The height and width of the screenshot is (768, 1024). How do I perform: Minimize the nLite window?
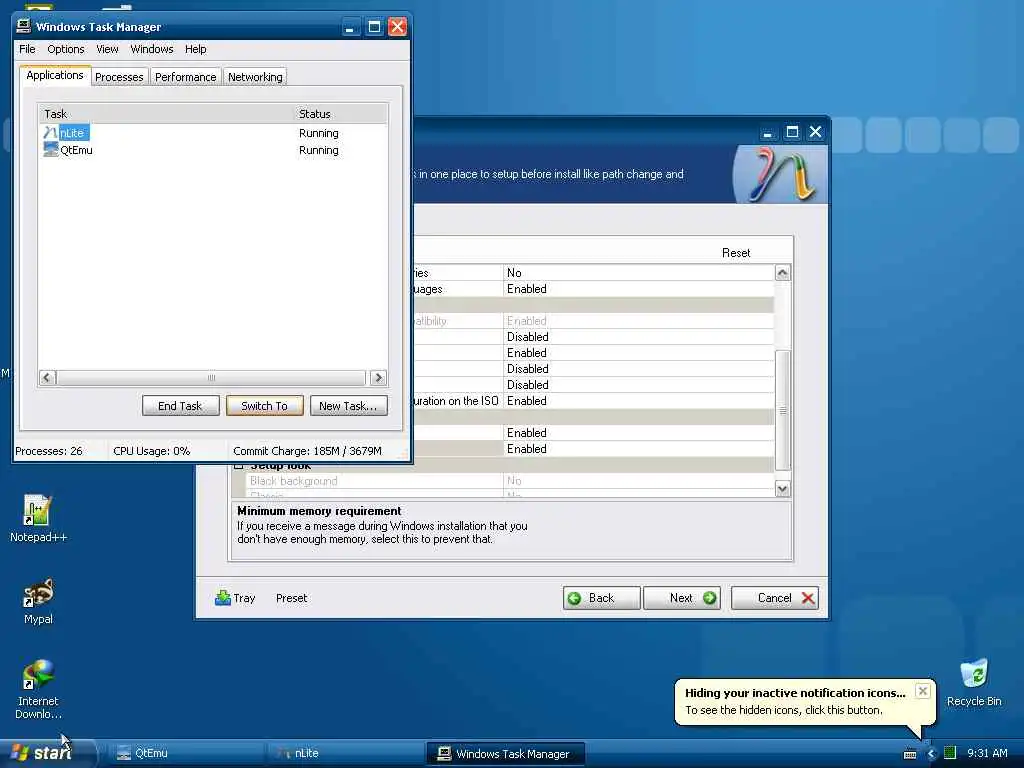click(768, 132)
